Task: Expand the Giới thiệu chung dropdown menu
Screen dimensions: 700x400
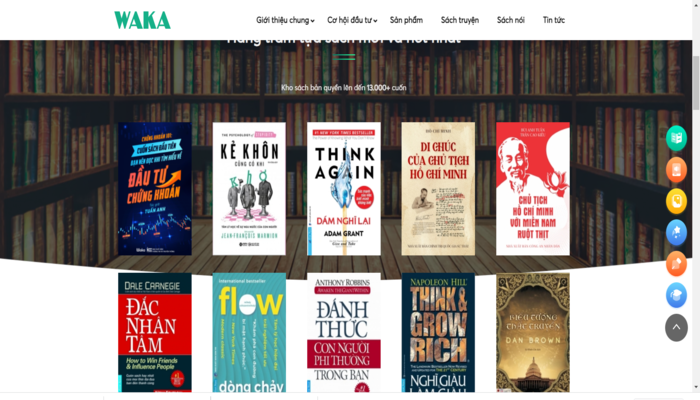Action: (285, 20)
